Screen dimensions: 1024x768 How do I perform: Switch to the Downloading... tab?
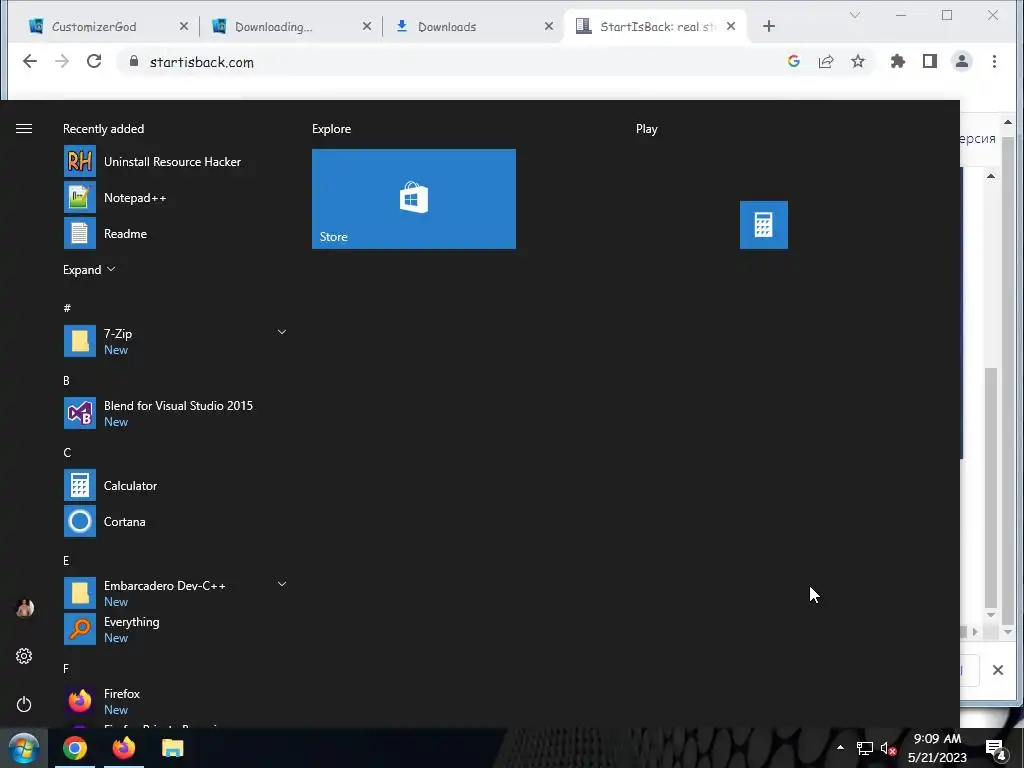(290, 26)
